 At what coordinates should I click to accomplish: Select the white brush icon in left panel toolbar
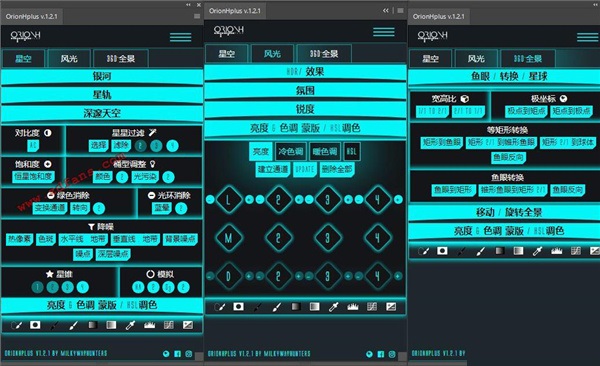point(73,325)
